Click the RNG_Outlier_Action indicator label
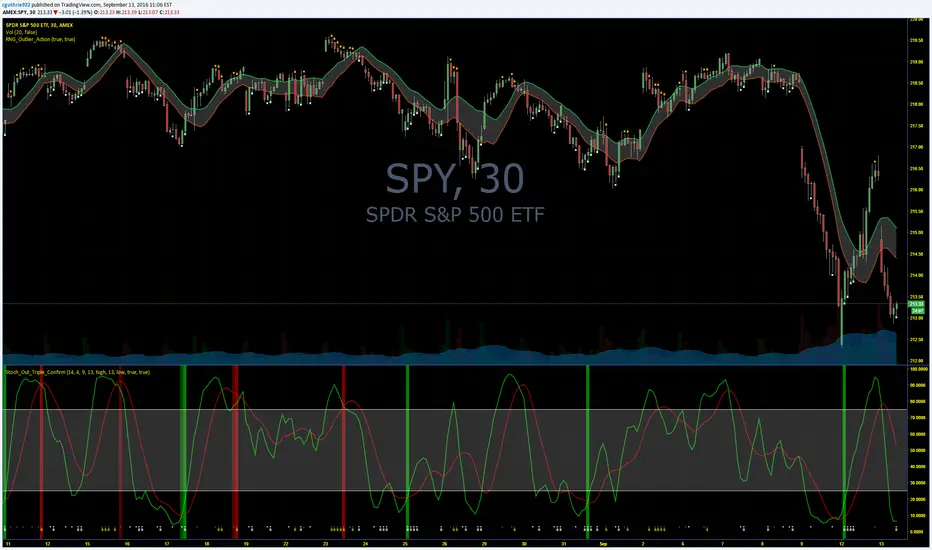 [x=40, y=39]
